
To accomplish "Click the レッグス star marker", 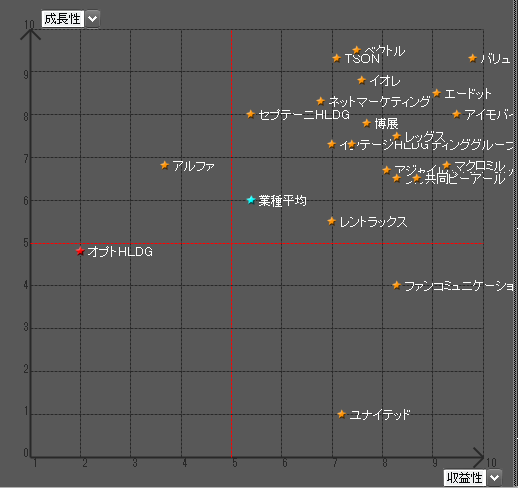I will 396,136.
